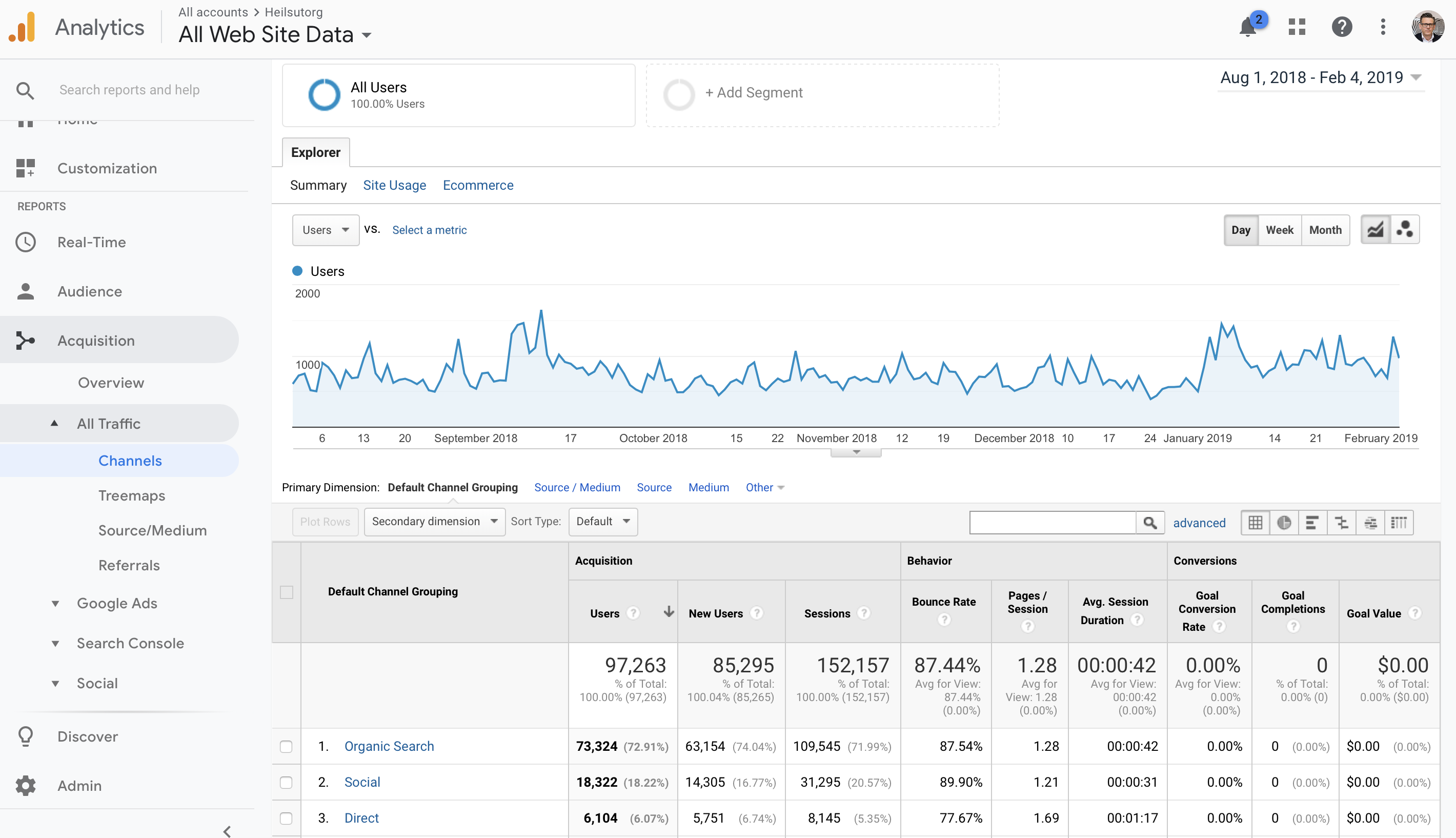Select the Pivot table view icon

[1399, 523]
